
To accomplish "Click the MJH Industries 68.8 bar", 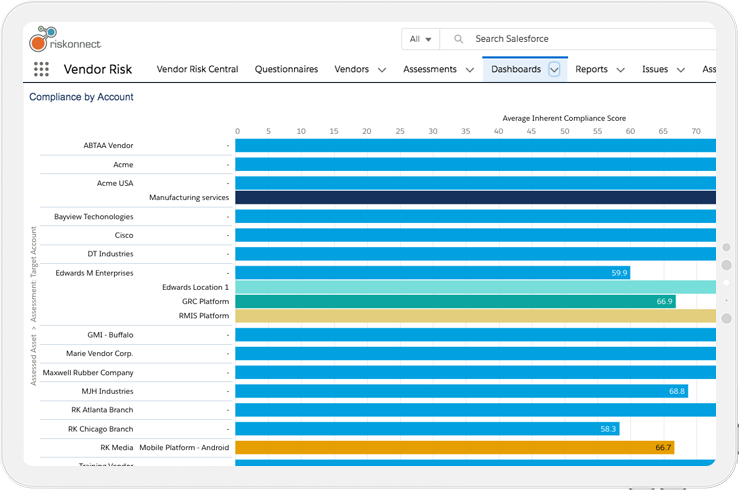I will (x=462, y=391).
